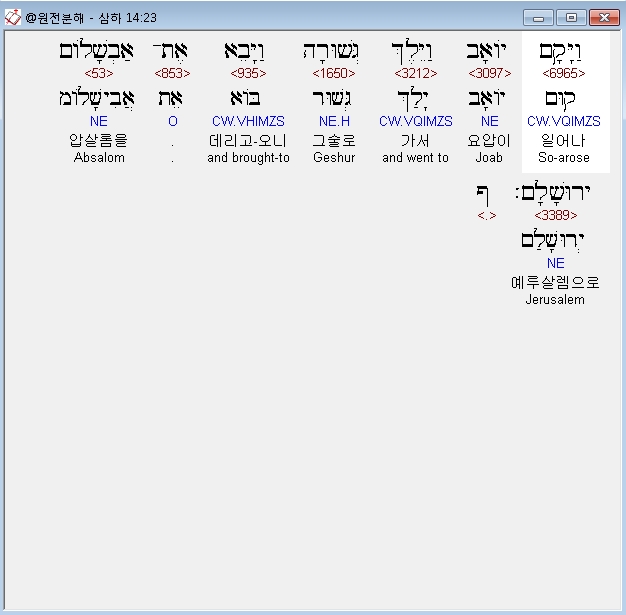Screen dimensions: 626x615
Task: Click English gloss Joab
Action: 489,157
